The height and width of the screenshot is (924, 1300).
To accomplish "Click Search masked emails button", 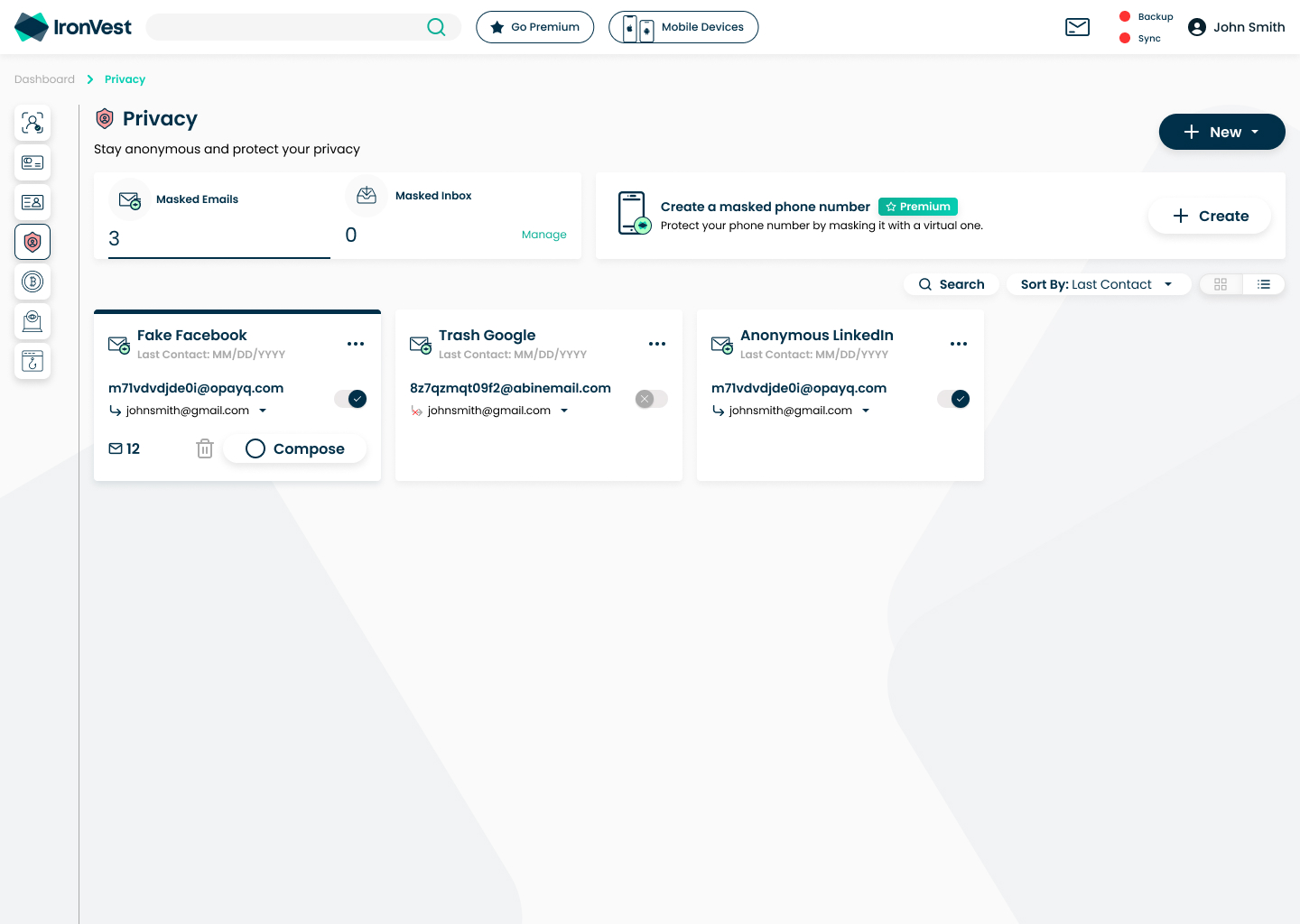I will tap(952, 284).
